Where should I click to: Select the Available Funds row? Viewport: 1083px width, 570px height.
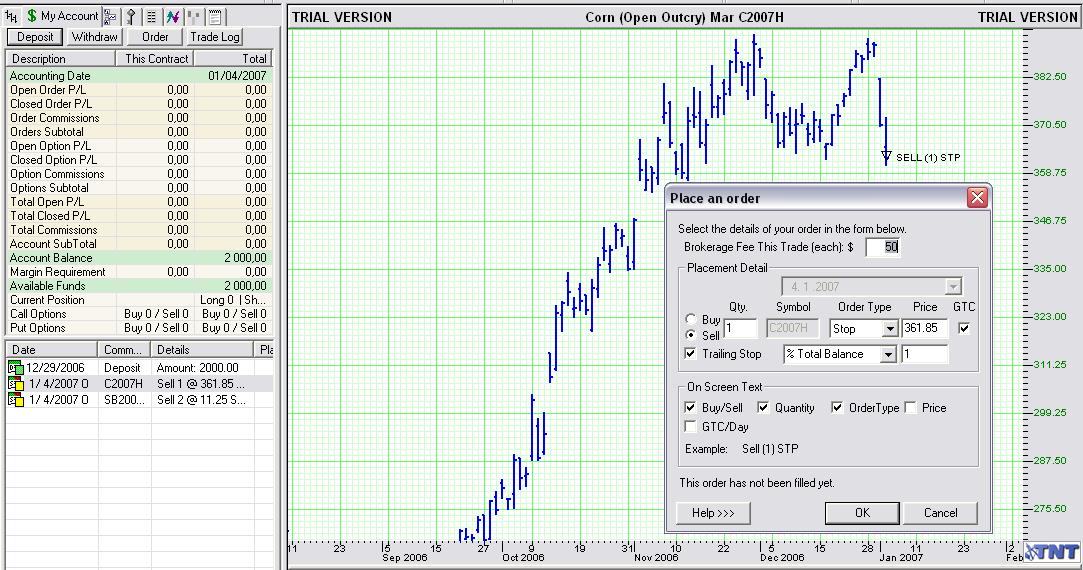click(x=139, y=286)
